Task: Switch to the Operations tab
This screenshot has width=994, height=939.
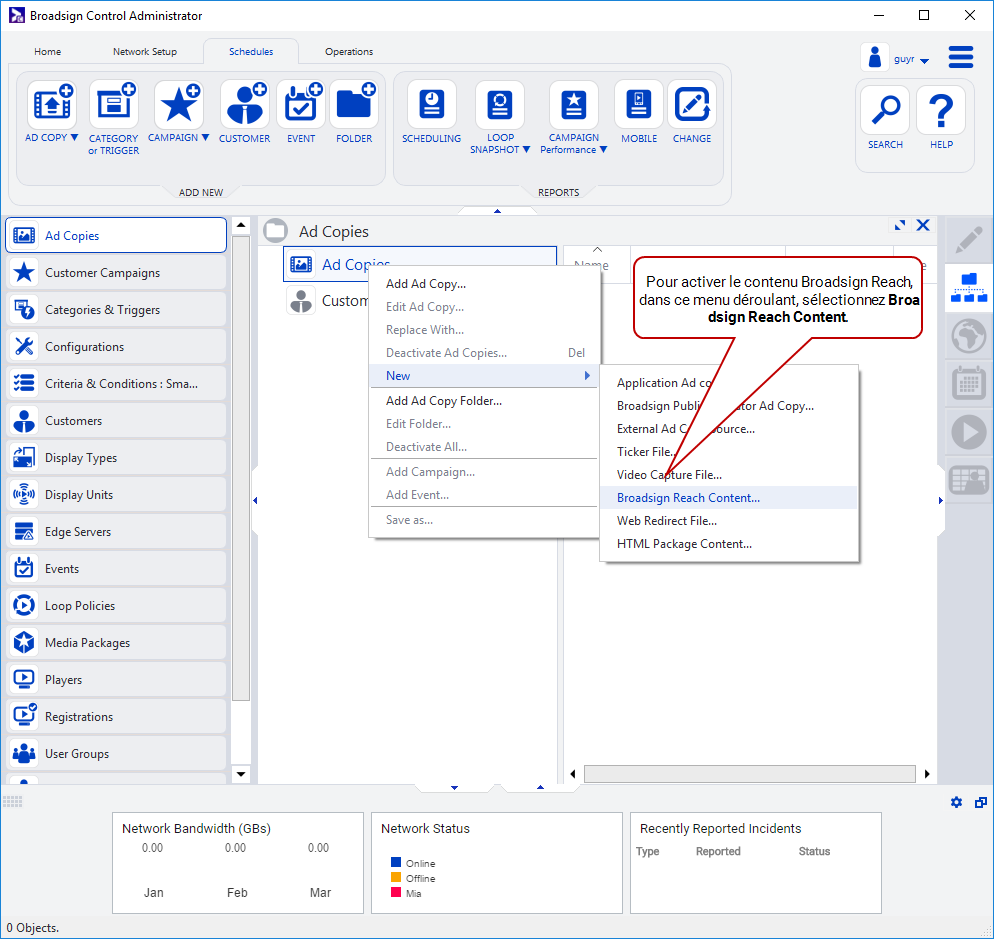Action: coord(349,52)
